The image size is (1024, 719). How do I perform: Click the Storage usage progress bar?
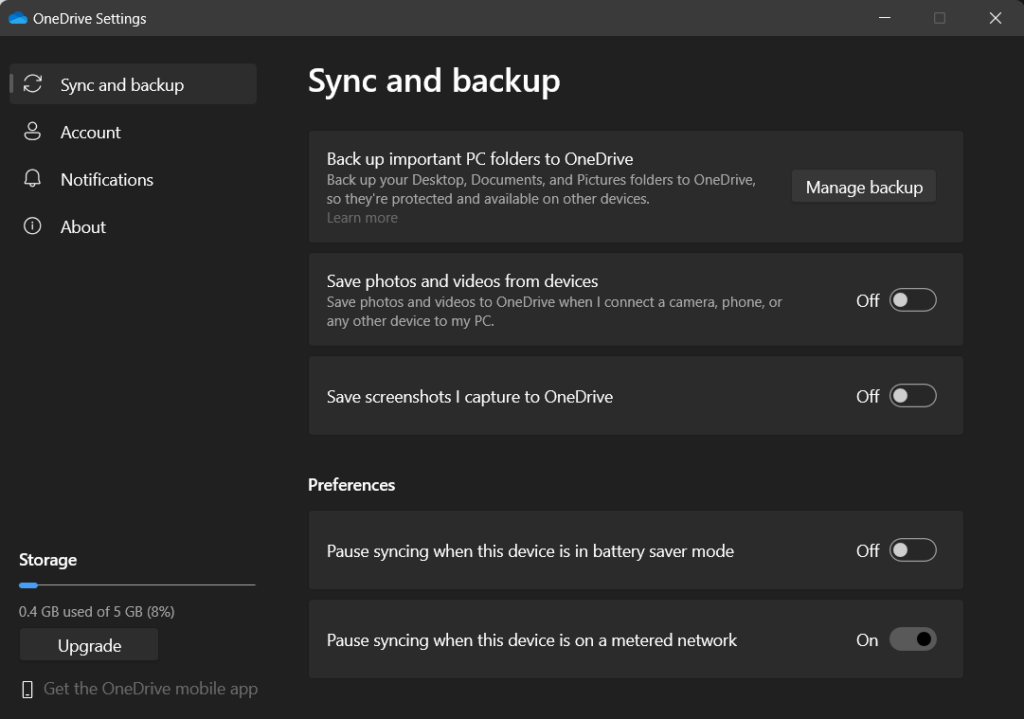(x=136, y=585)
